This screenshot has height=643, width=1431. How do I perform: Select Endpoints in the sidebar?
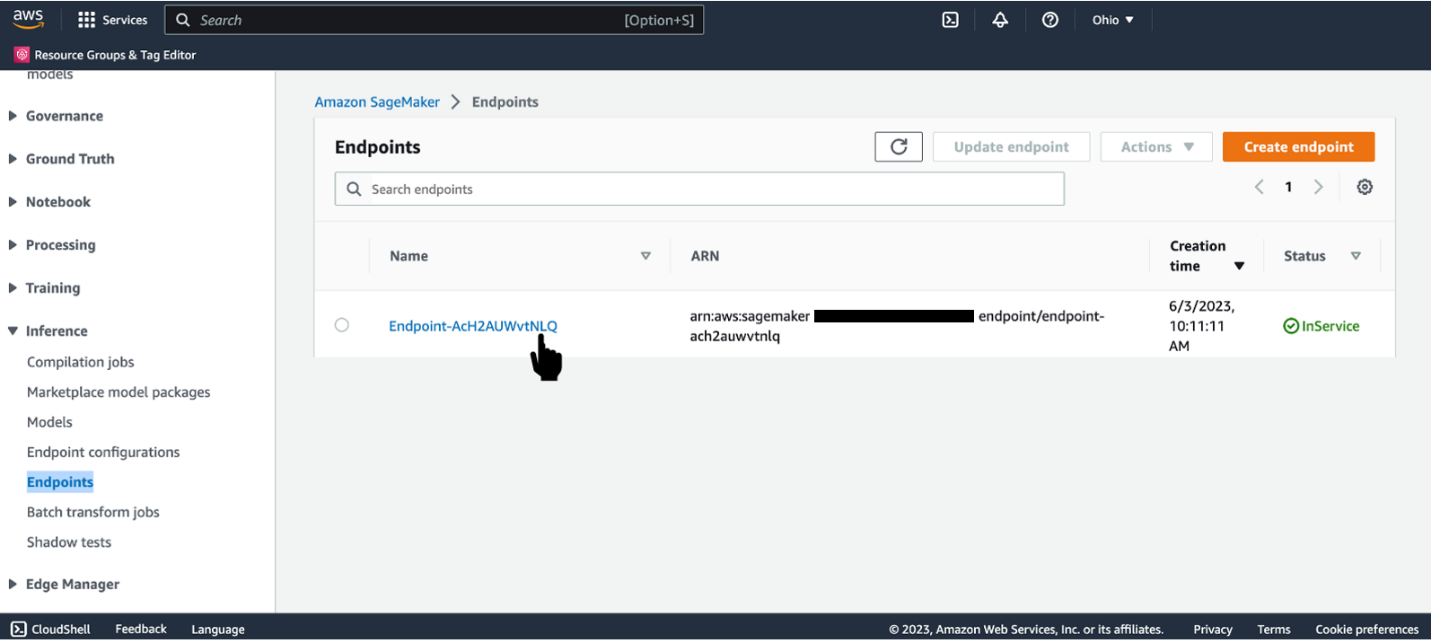coord(60,482)
